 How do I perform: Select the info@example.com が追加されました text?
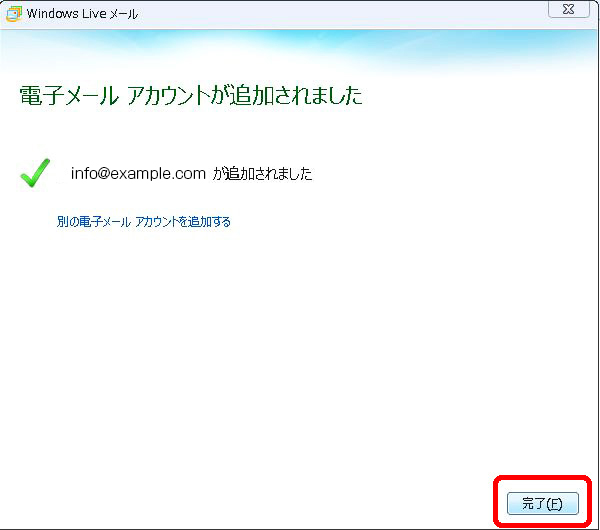191,174
